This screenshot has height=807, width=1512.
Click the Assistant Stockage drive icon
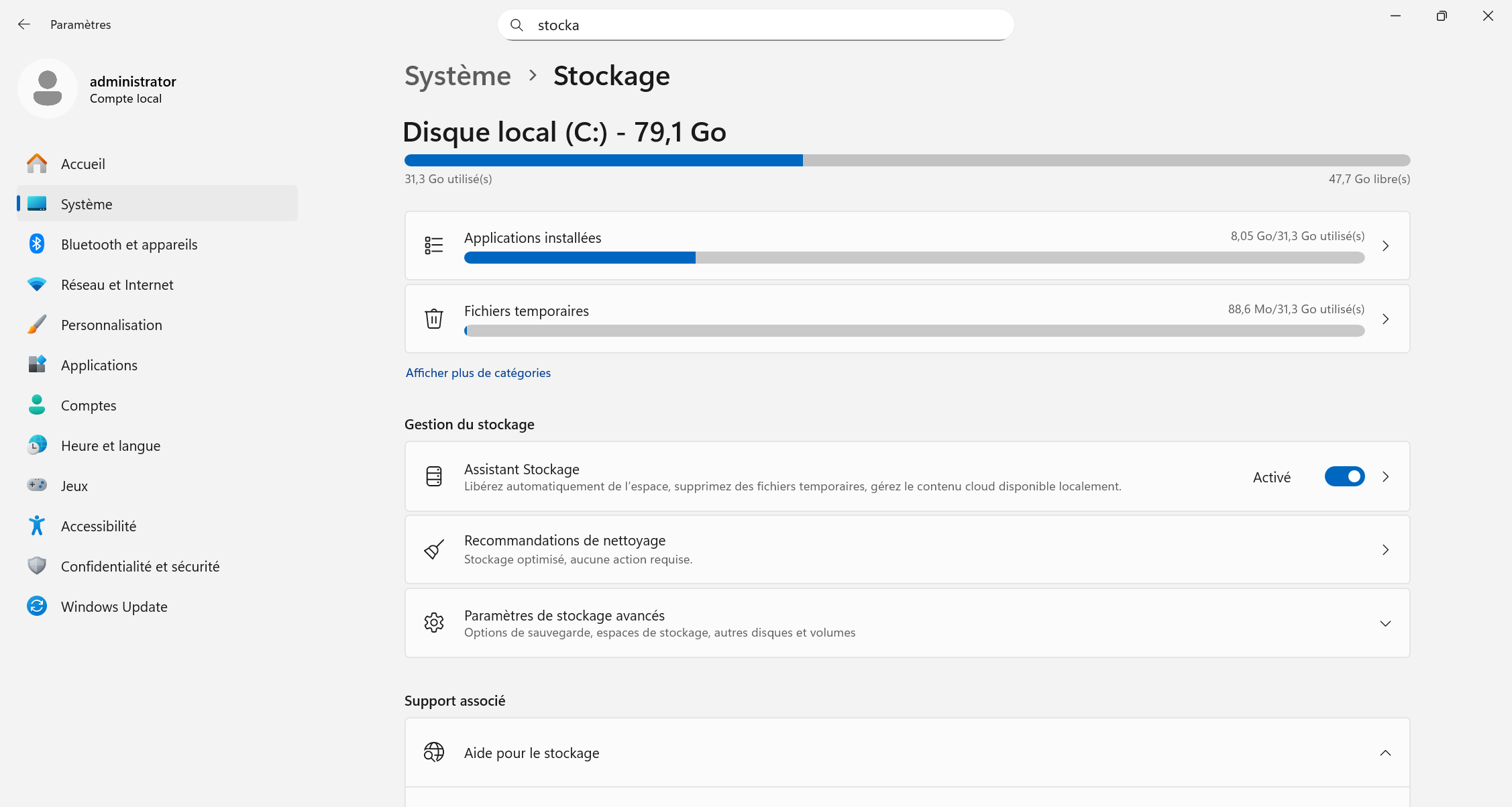[x=434, y=476]
